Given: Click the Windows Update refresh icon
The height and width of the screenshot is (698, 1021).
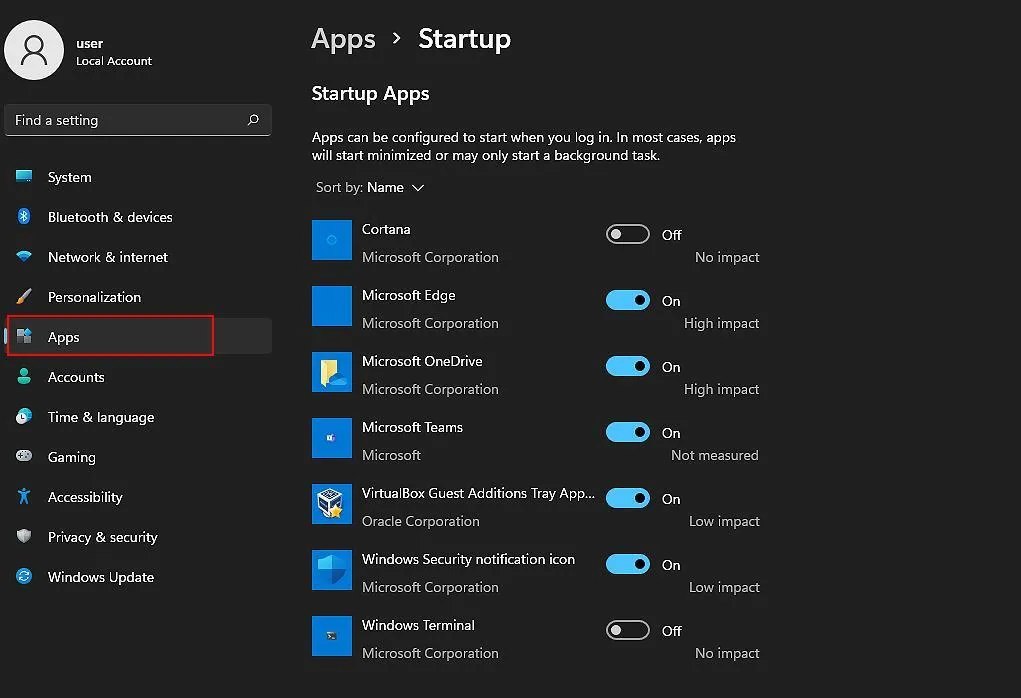Looking at the screenshot, I should [x=24, y=576].
